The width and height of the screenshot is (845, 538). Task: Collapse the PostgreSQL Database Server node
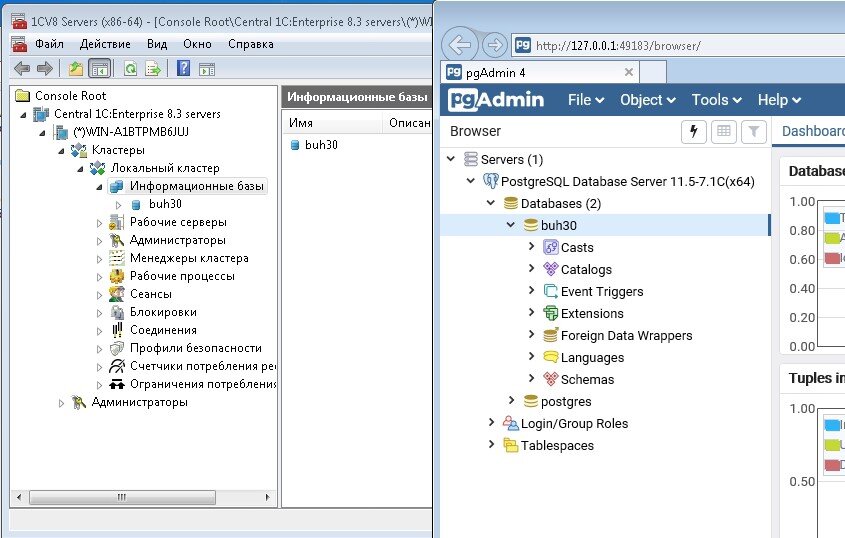tap(470, 181)
